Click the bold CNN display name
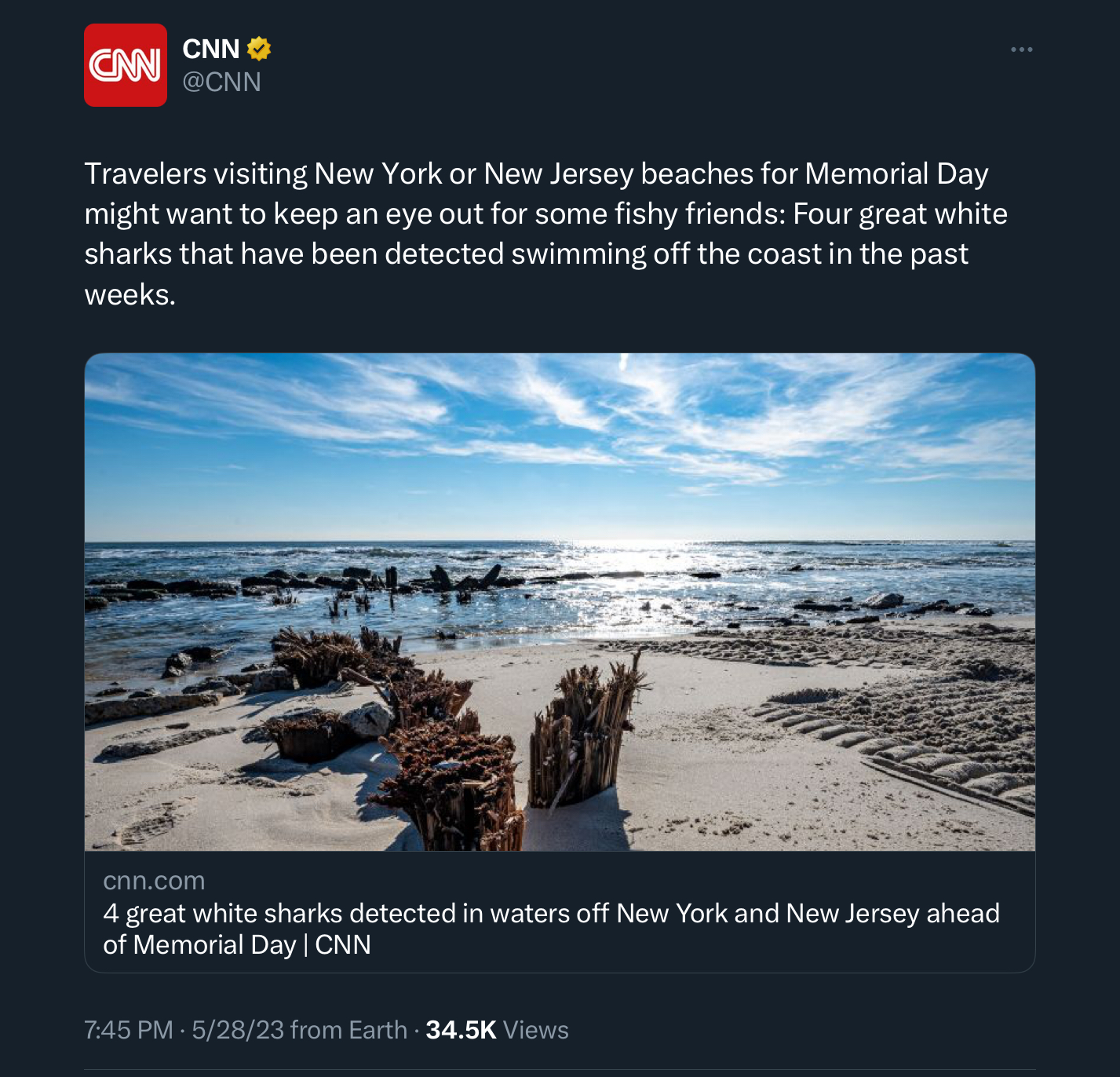Image resolution: width=1120 pixels, height=1077 pixels. point(211,49)
